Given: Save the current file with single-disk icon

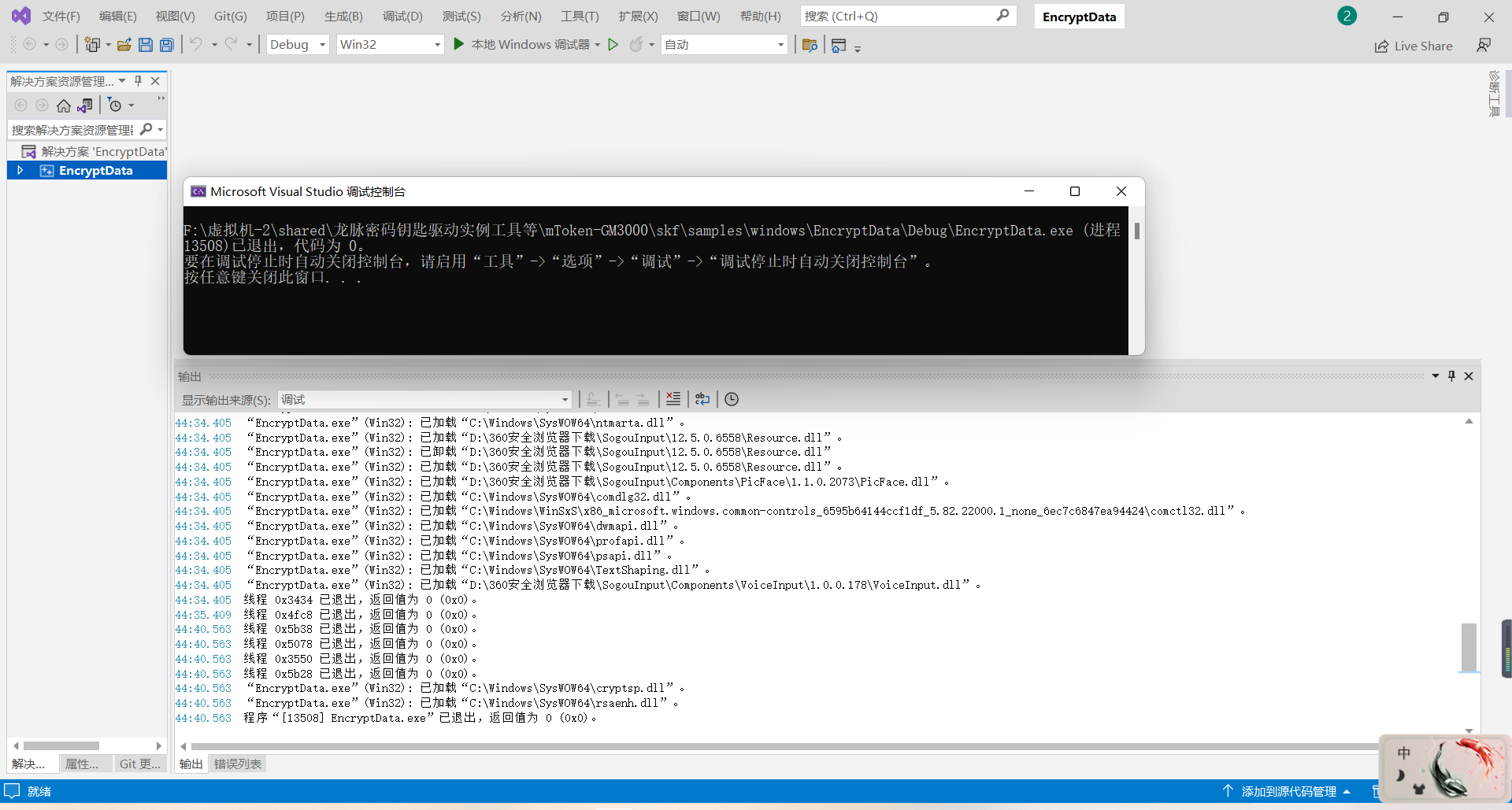Looking at the screenshot, I should tap(146, 45).
